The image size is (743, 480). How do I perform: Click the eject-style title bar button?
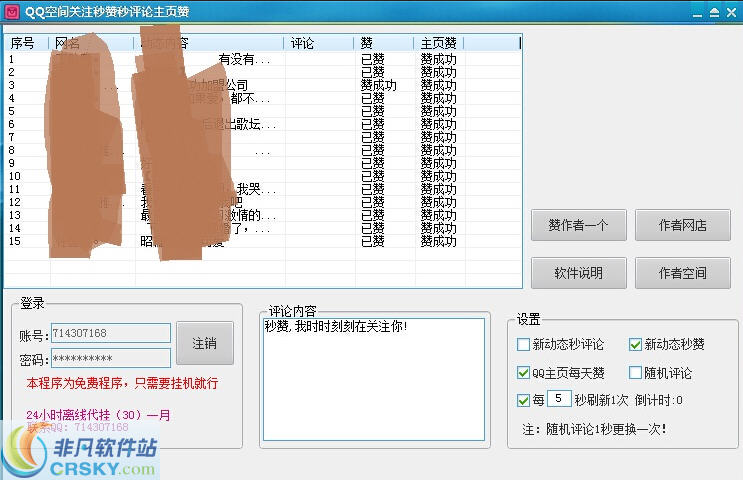click(713, 11)
